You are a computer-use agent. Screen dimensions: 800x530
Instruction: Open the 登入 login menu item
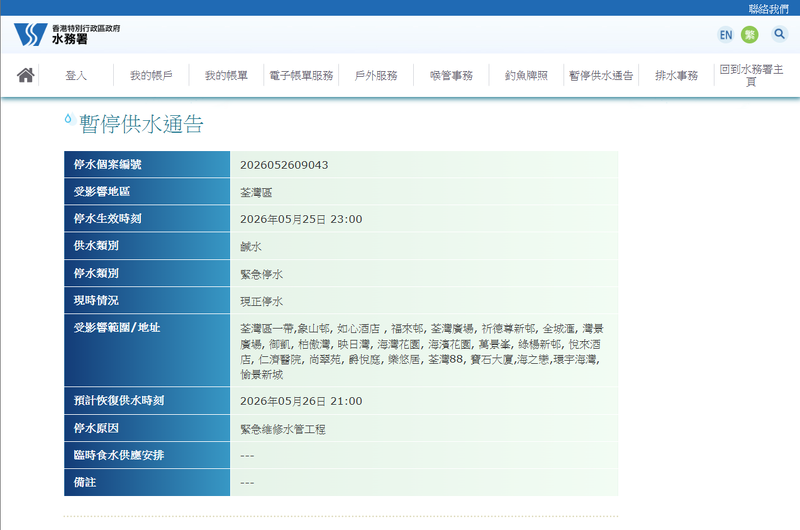76,75
